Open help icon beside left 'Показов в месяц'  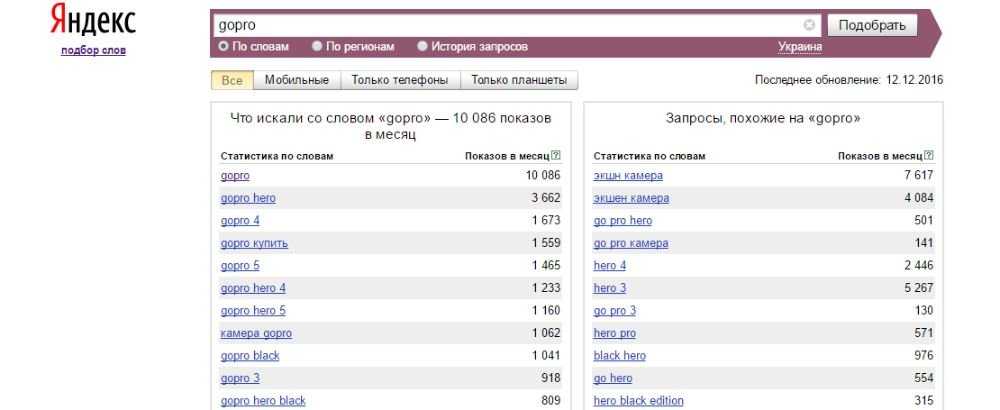point(556,155)
